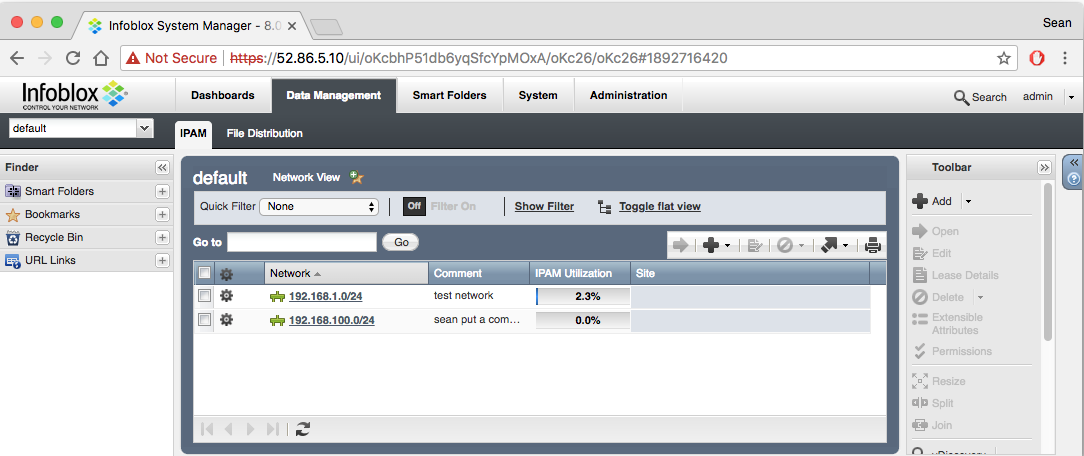Print the table using the printer icon
The height and width of the screenshot is (456, 1084).
tap(873, 245)
